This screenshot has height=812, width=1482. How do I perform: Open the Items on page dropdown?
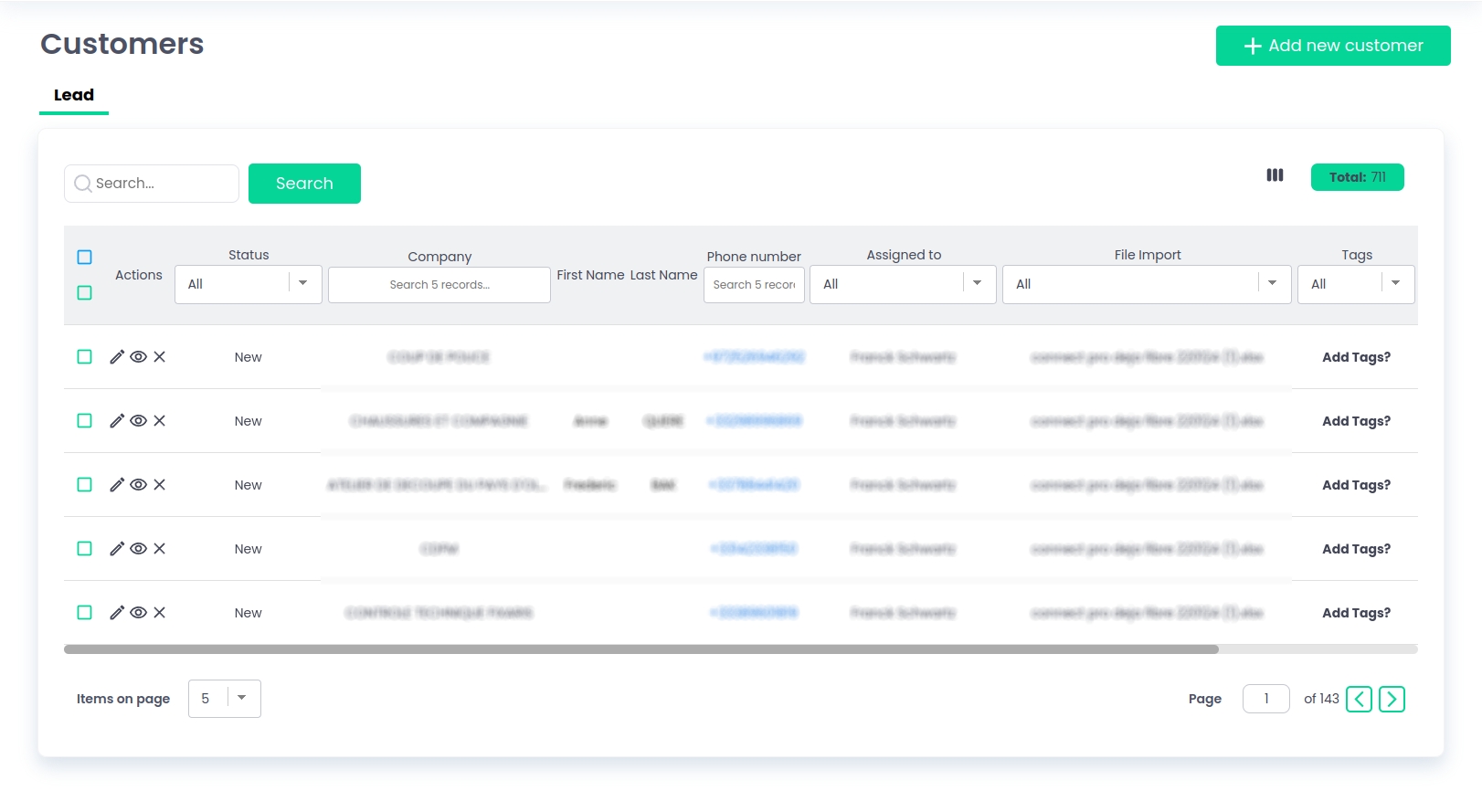point(225,699)
